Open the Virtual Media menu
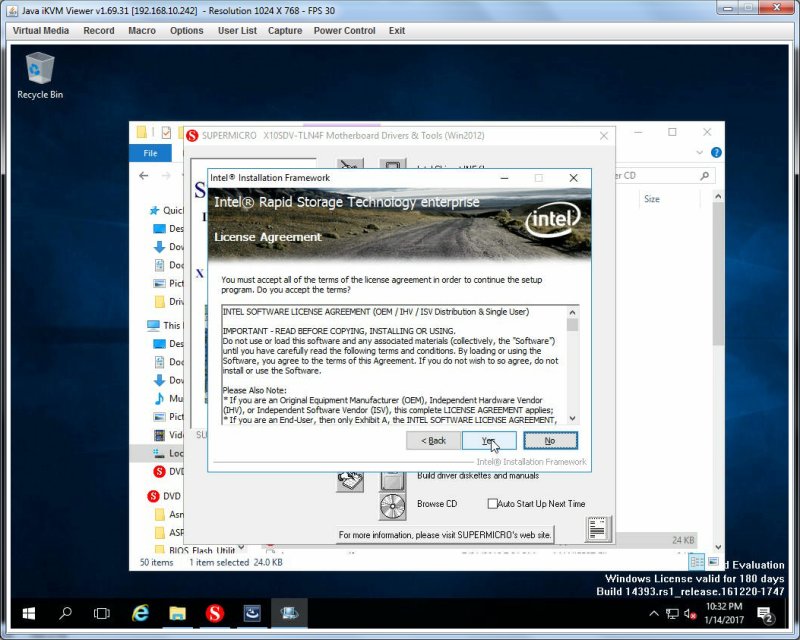This screenshot has width=800, height=640. [x=41, y=31]
